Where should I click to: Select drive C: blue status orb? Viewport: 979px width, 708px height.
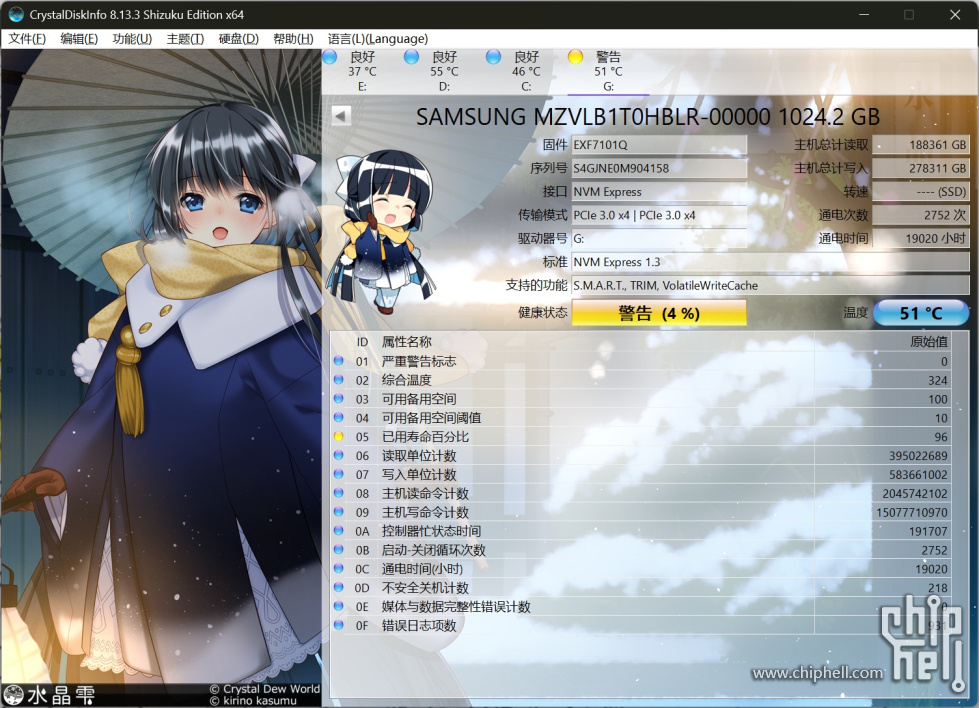493,57
